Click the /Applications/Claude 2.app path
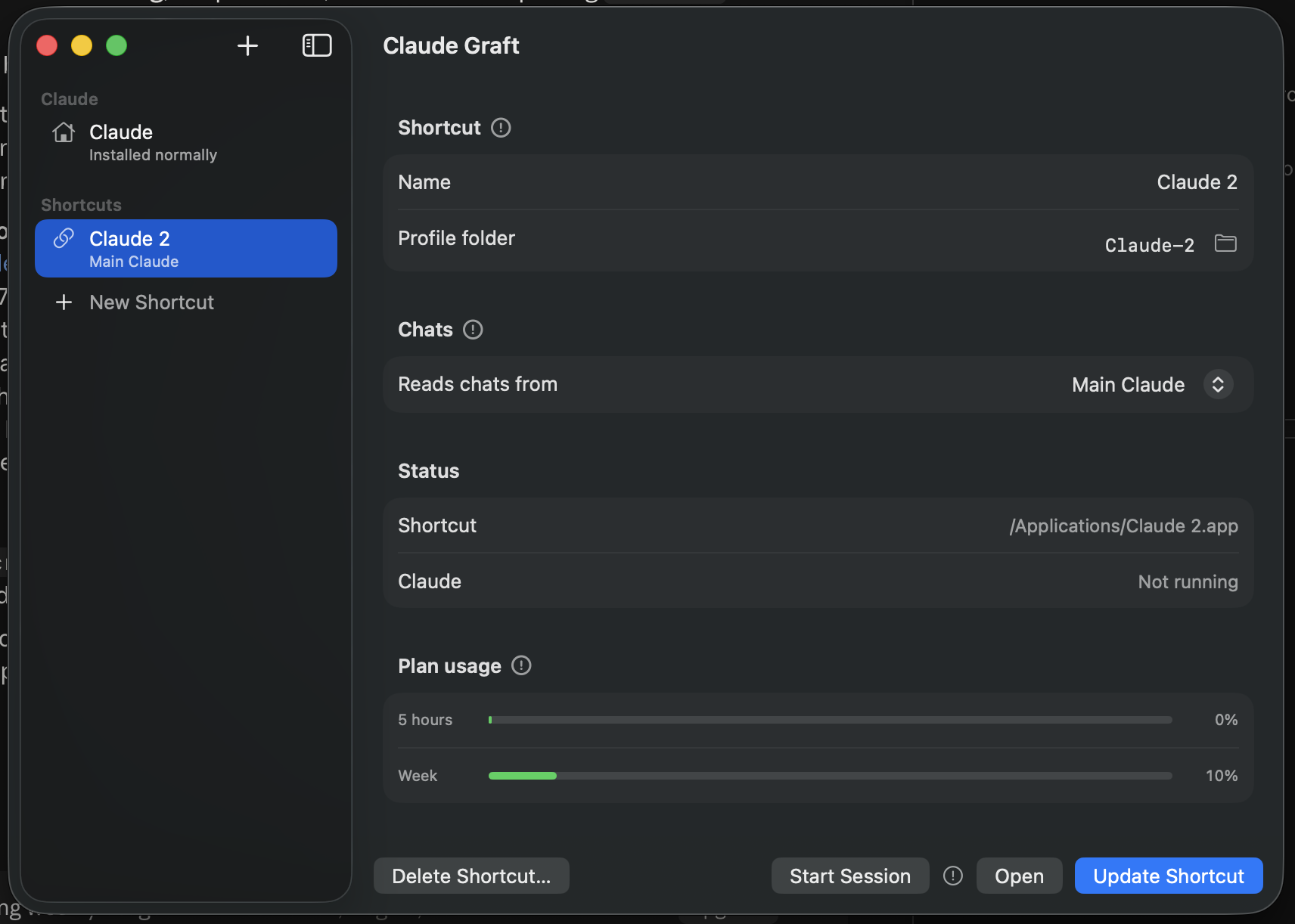 point(1123,526)
